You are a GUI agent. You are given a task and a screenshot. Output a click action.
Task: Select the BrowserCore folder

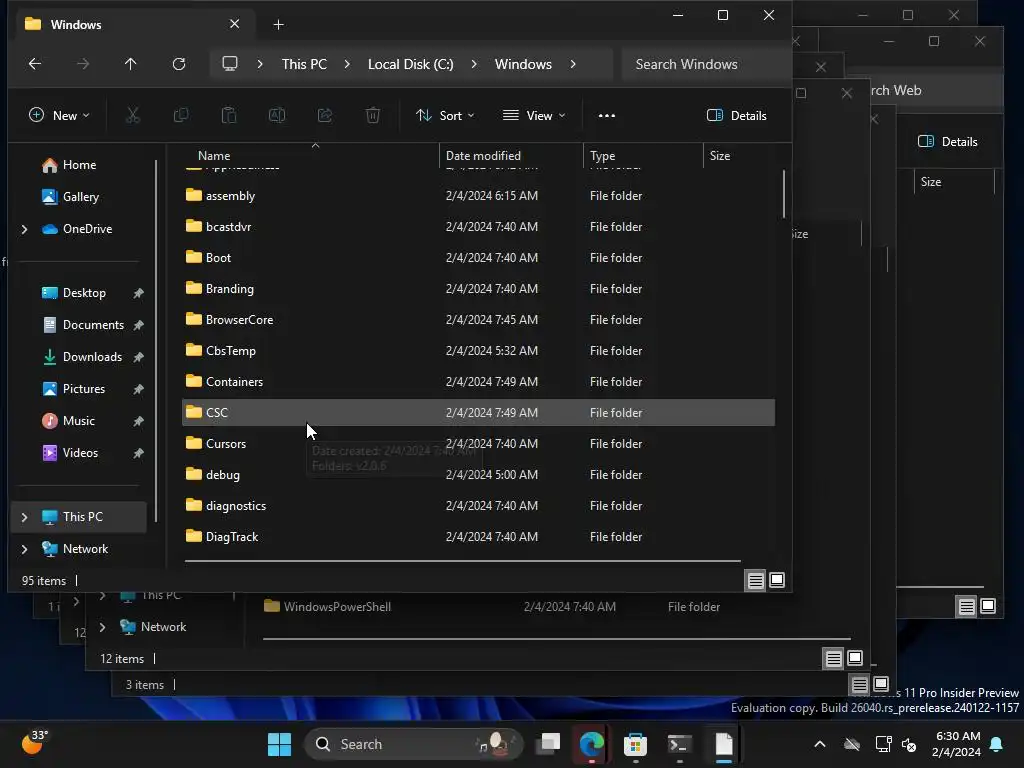click(478, 320)
